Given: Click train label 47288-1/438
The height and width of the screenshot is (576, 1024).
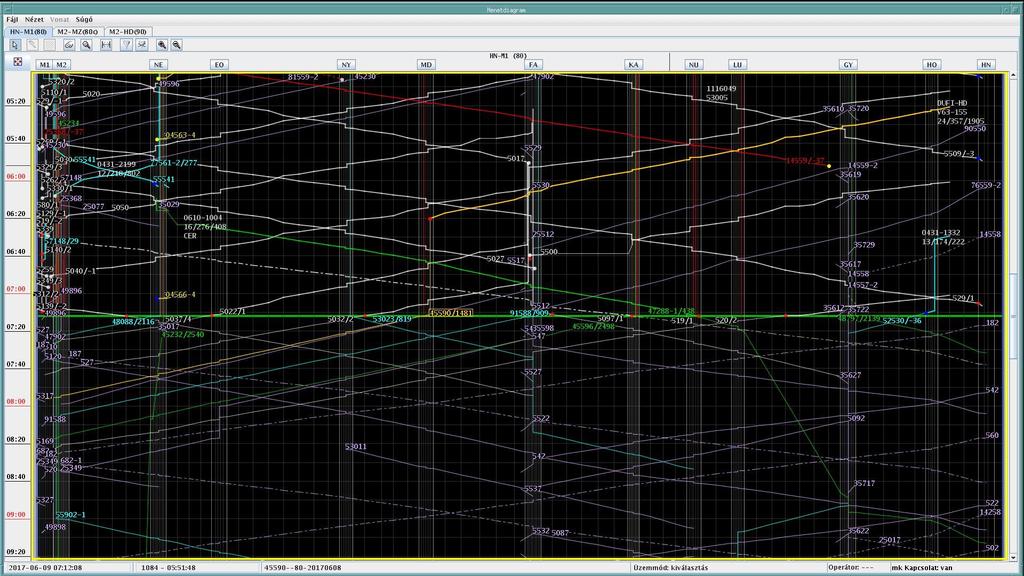Looking at the screenshot, I should point(671,311).
